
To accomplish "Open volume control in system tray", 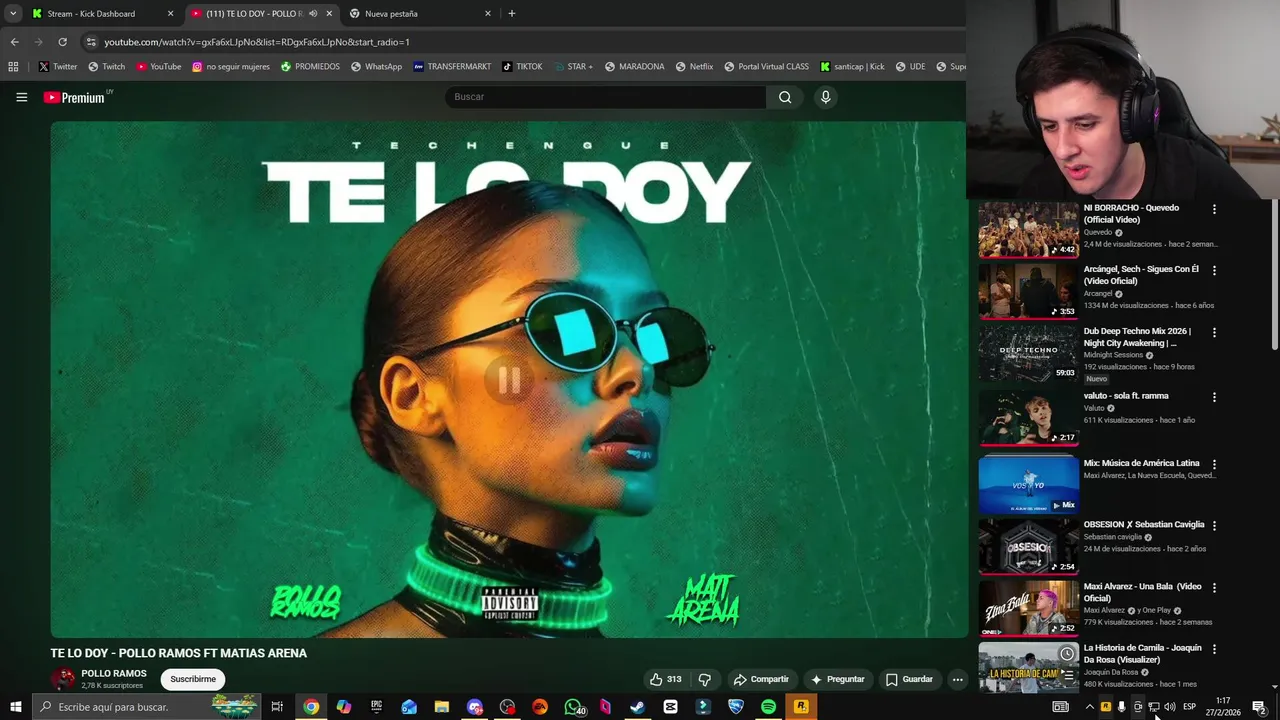I will pyautogui.click(x=1169, y=707).
